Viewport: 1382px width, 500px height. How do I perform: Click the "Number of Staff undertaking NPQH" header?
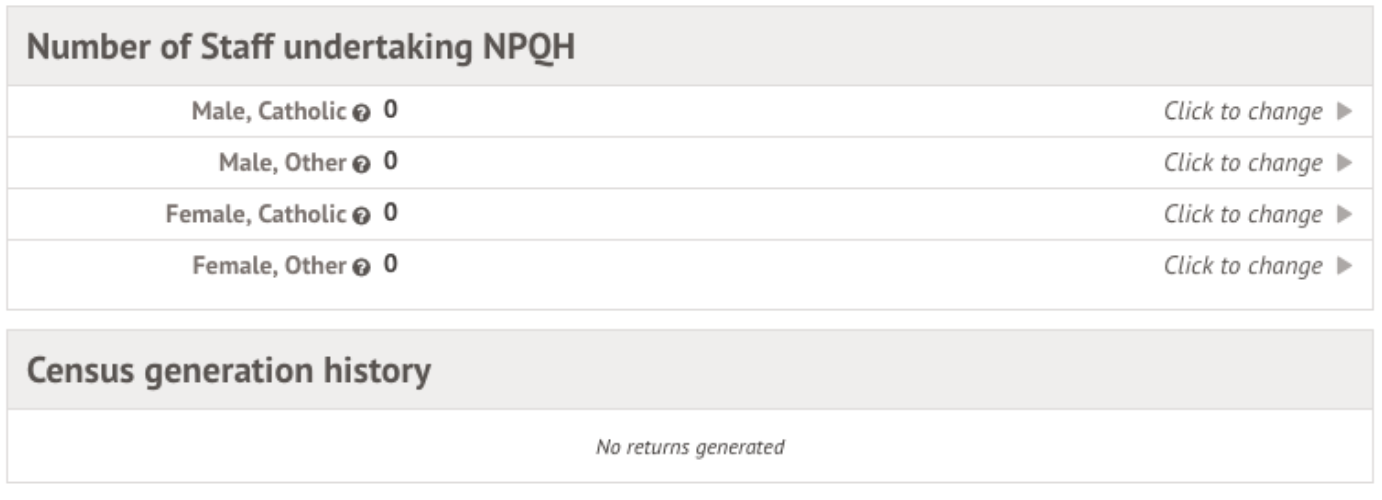(301, 48)
